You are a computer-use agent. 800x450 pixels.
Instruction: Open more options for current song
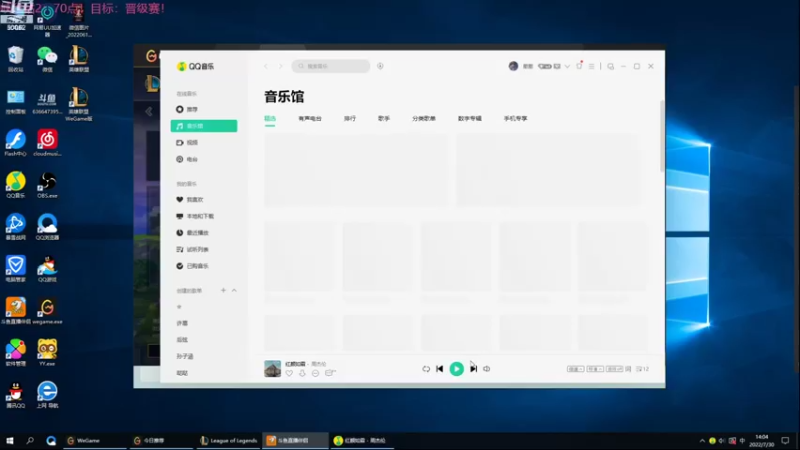click(315, 373)
